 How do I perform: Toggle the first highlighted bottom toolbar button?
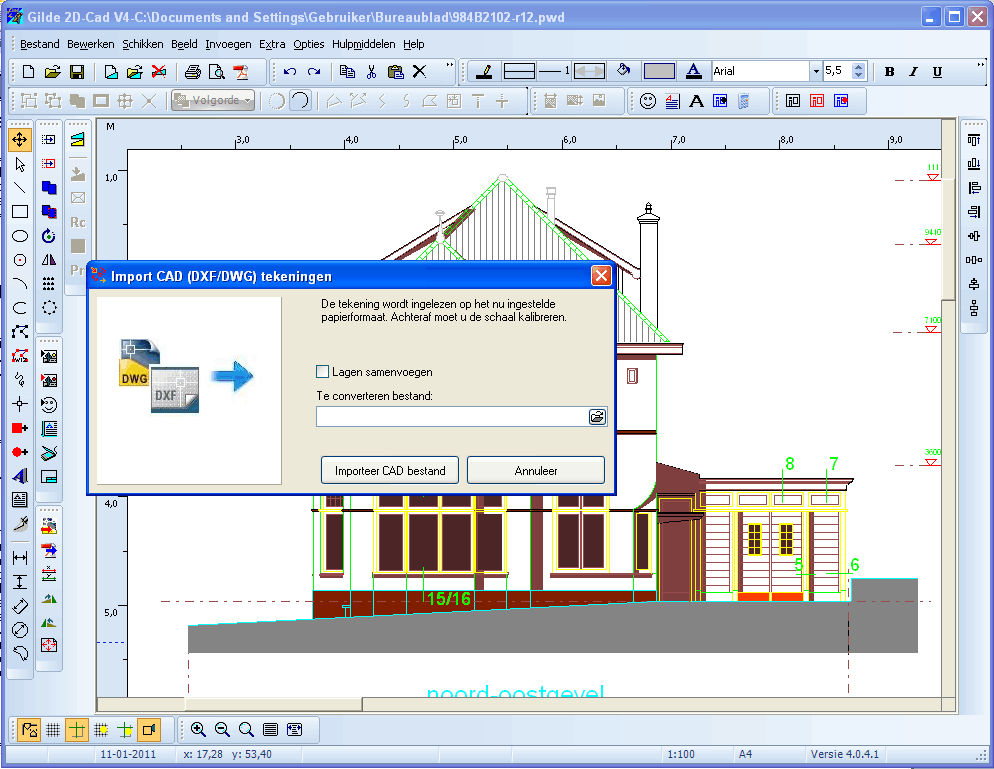pos(29,730)
